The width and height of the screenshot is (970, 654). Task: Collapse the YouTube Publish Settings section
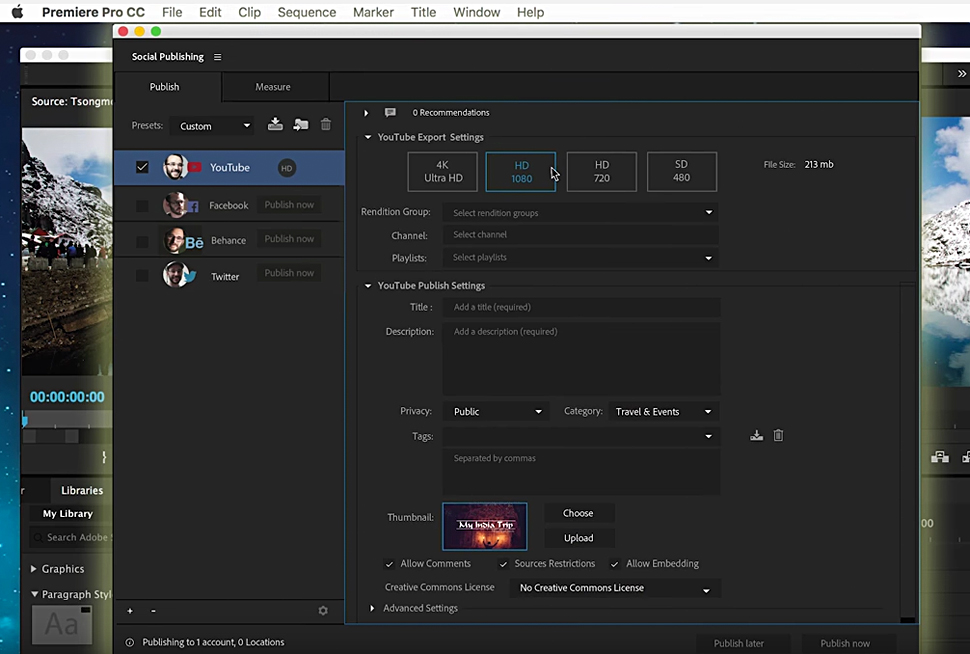(367, 286)
